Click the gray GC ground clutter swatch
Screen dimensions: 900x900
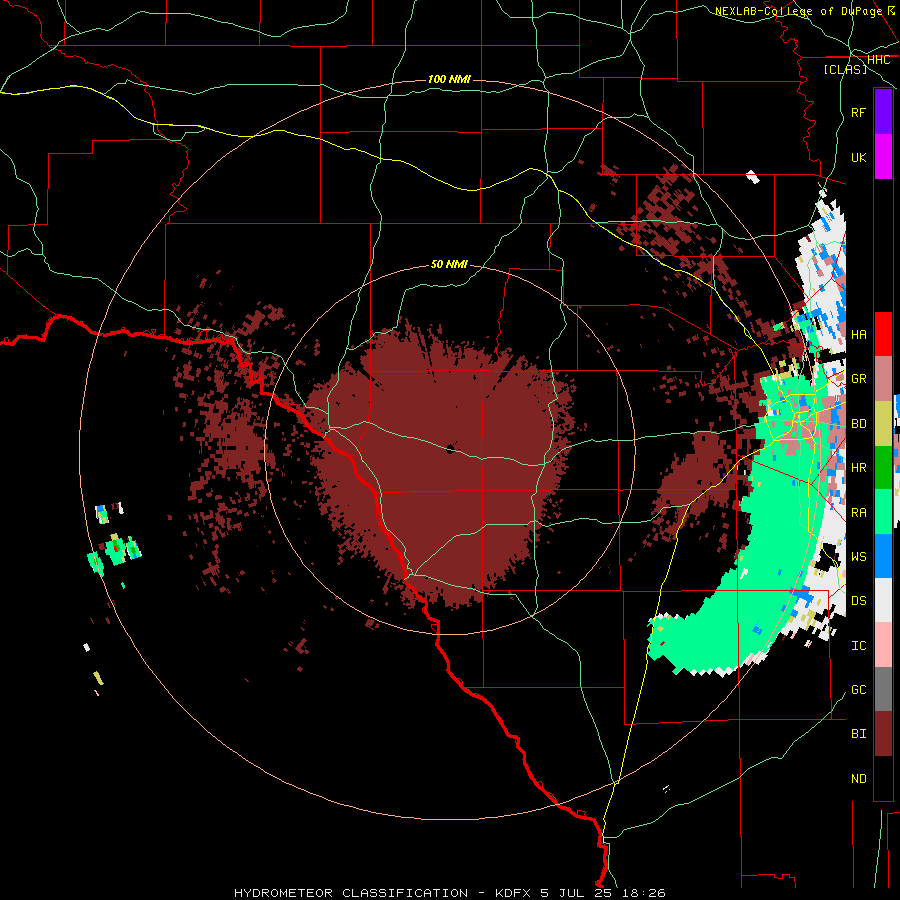(x=883, y=689)
